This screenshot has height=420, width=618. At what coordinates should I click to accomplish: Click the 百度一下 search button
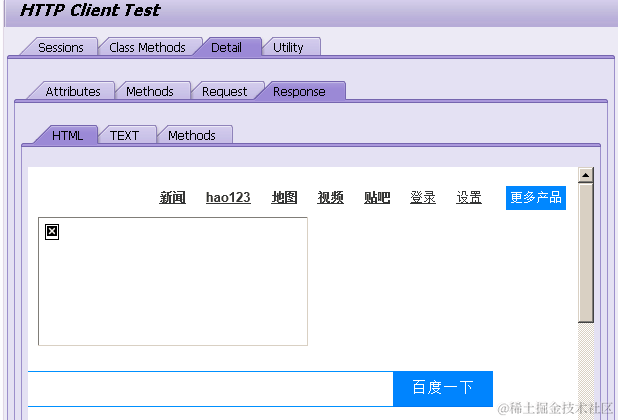tap(443, 388)
